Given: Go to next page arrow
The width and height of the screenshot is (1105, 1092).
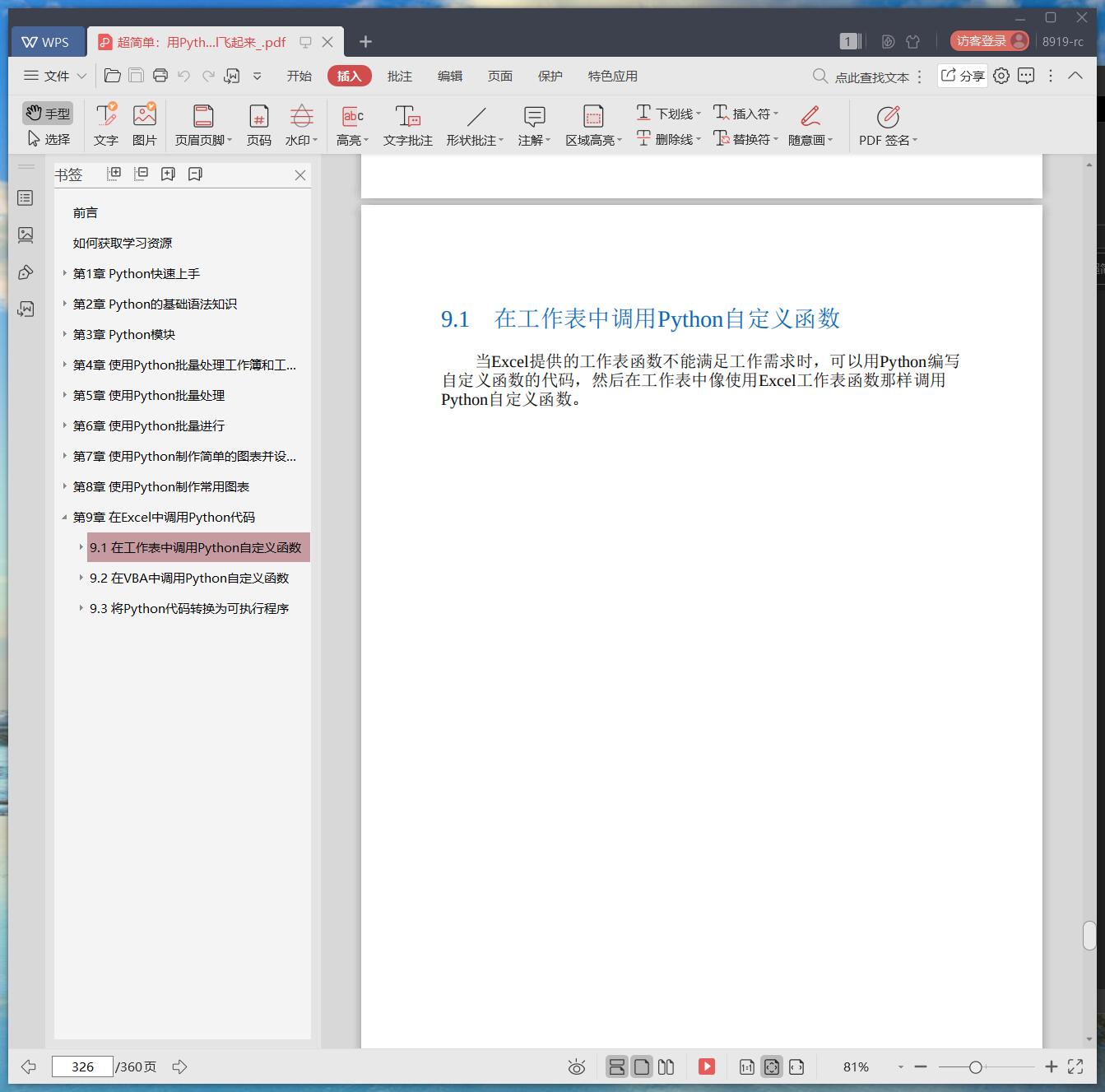Looking at the screenshot, I should [x=179, y=1066].
